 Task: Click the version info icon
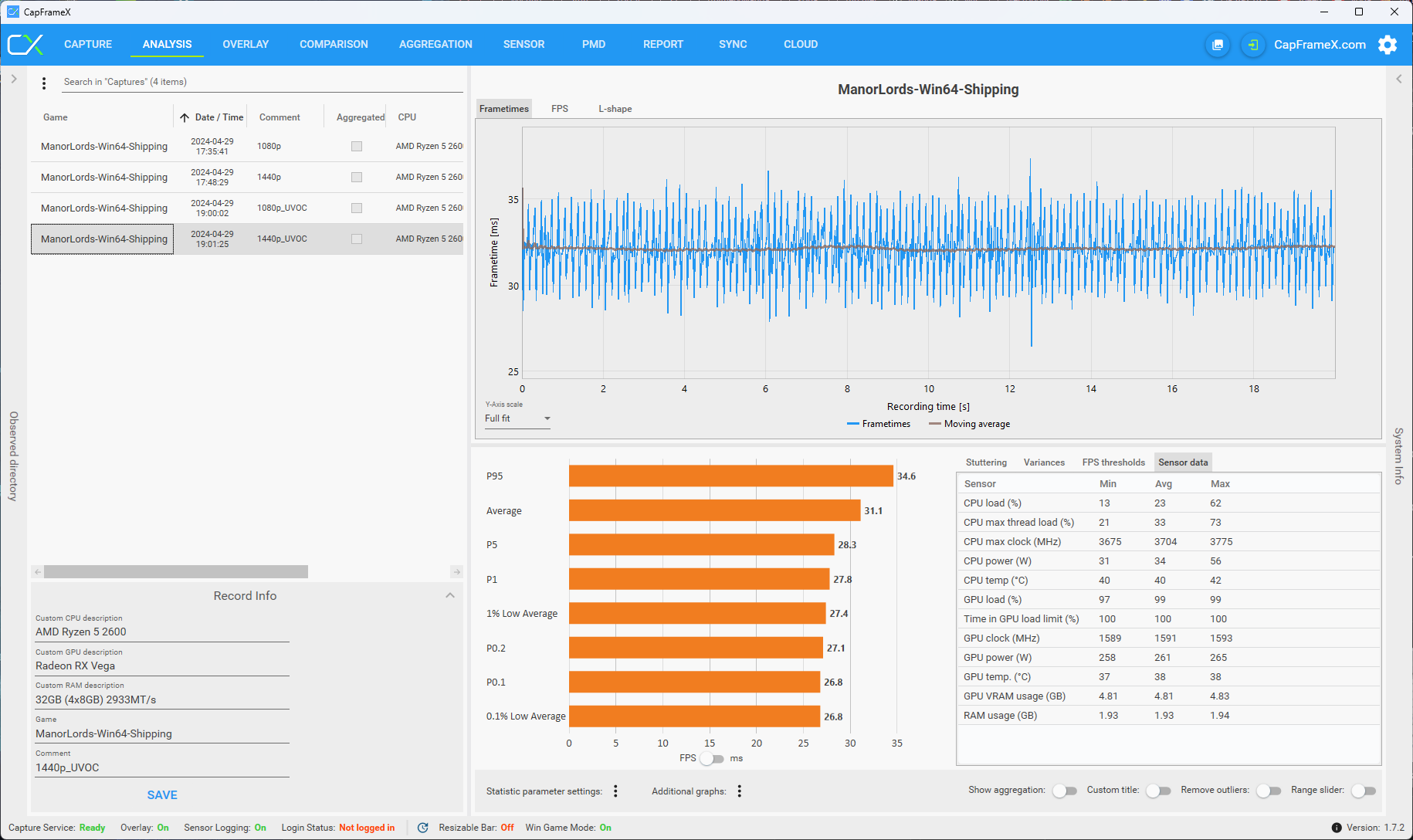[x=1337, y=828]
